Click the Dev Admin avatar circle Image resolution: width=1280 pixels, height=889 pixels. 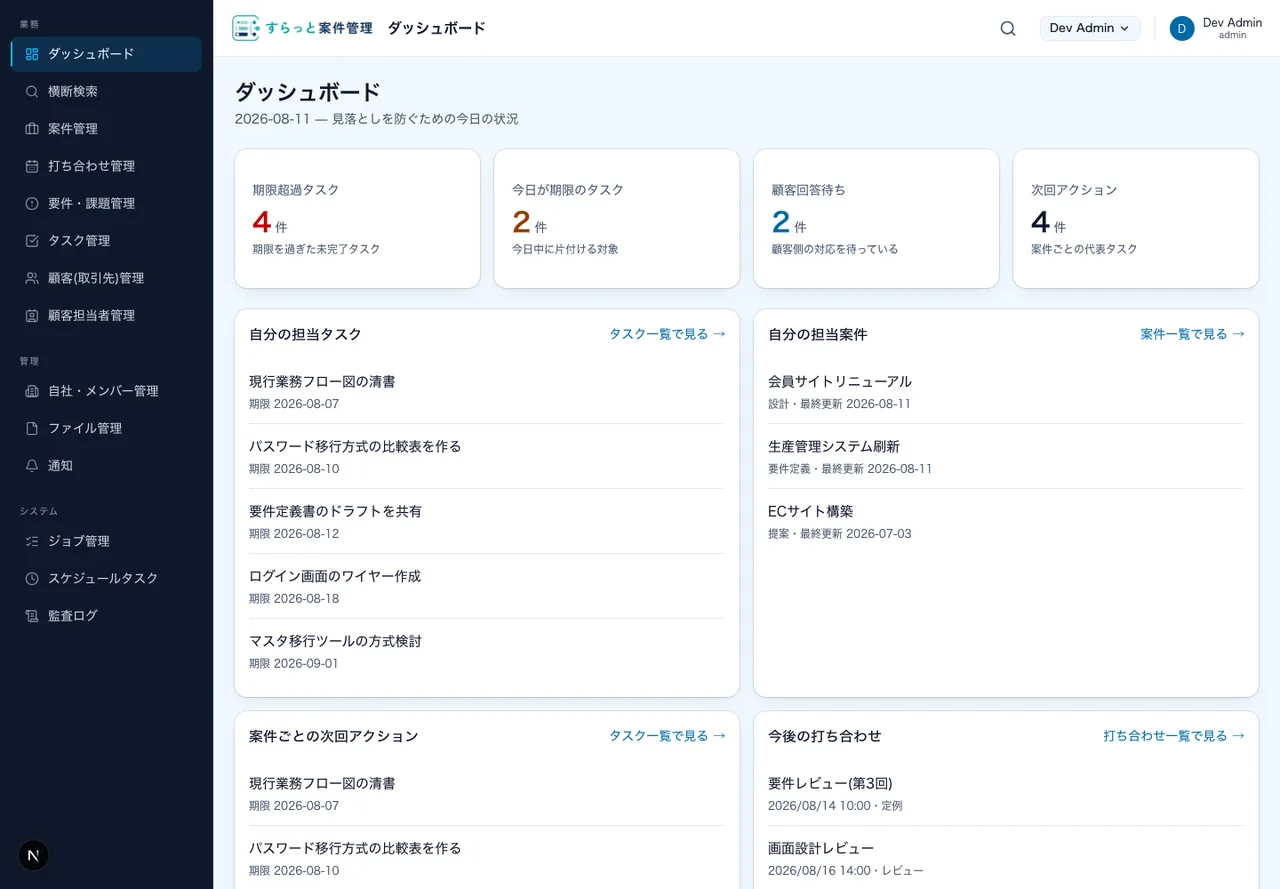click(x=1182, y=28)
